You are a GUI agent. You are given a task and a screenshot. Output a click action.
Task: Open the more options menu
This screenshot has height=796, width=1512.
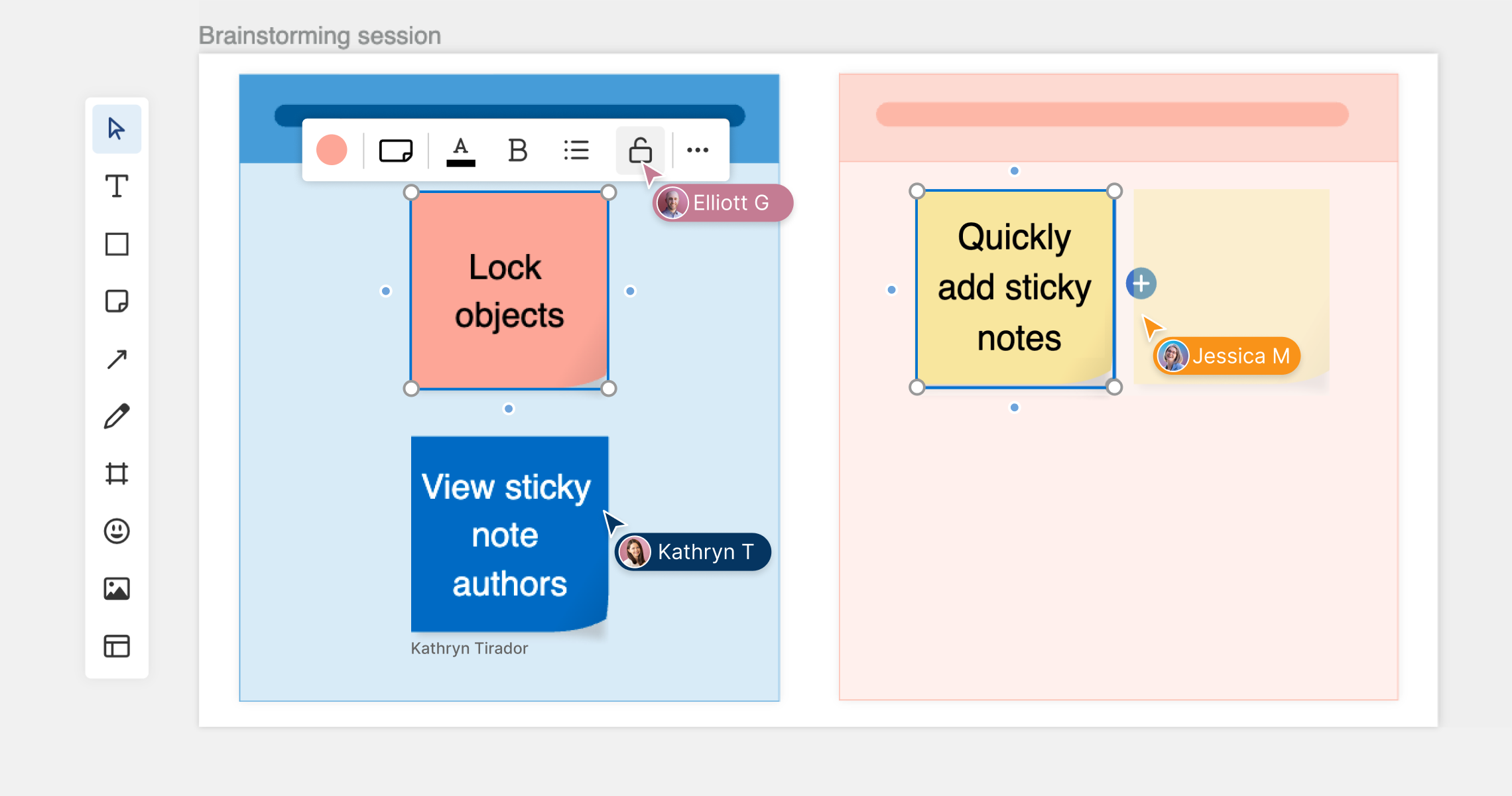point(698,151)
